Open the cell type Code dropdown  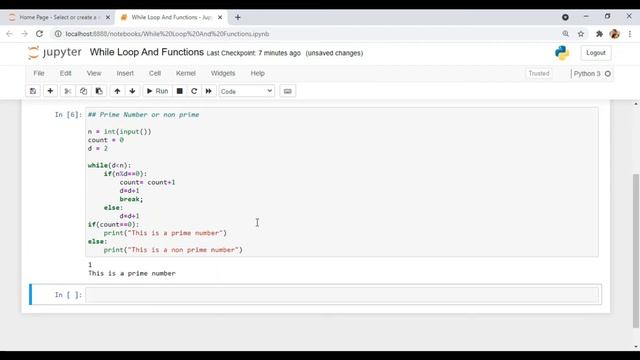pyautogui.click(x=247, y=91)
